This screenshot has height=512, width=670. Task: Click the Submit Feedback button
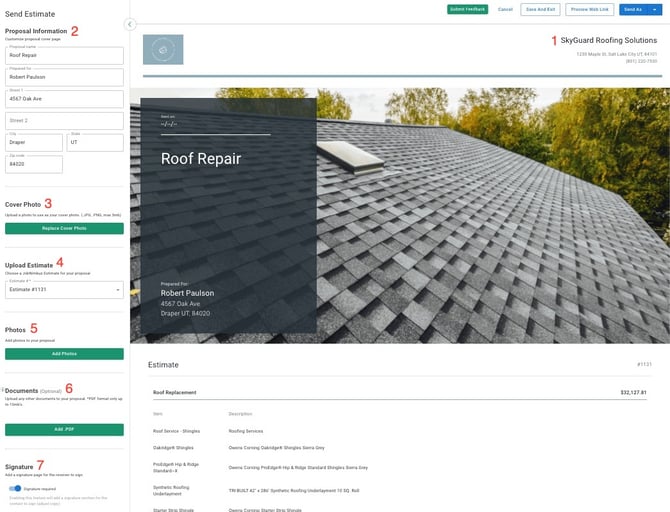(467, 9)
